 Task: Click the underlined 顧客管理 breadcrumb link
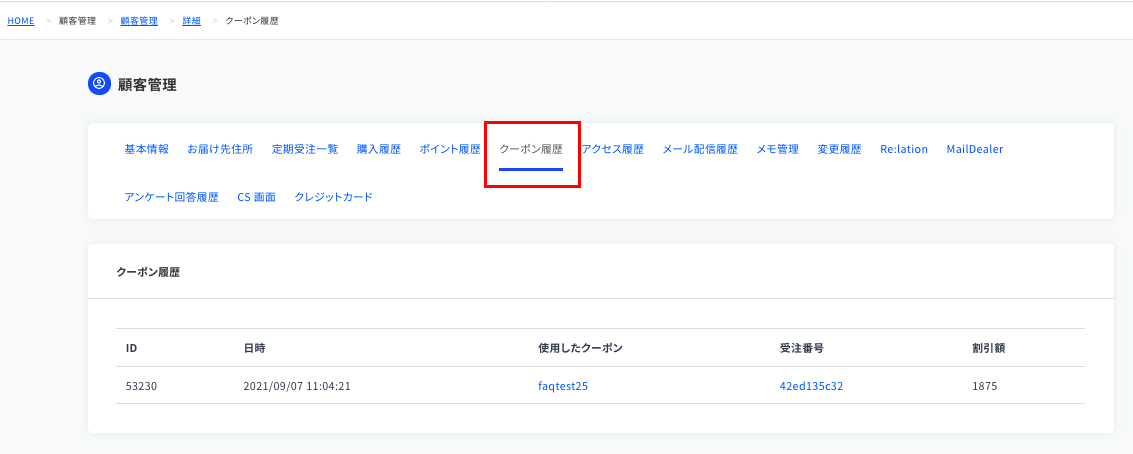(139, 21)
